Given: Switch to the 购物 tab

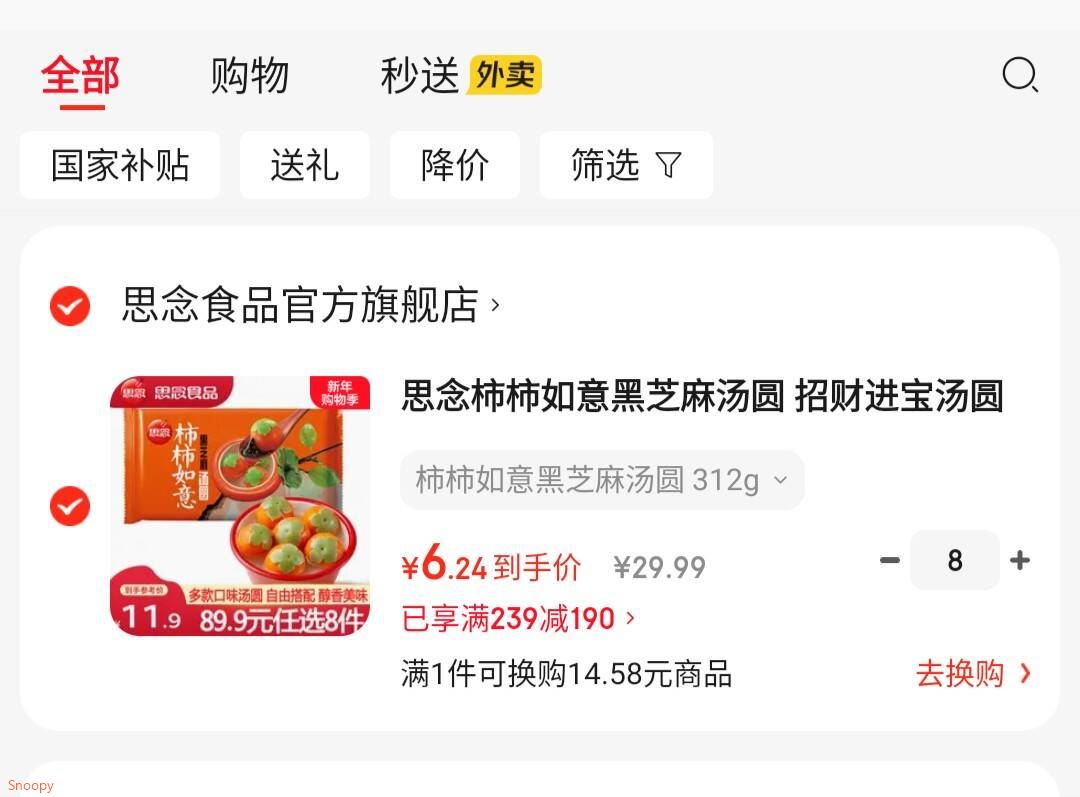Looking at the screenshot, I should (249, 75).
